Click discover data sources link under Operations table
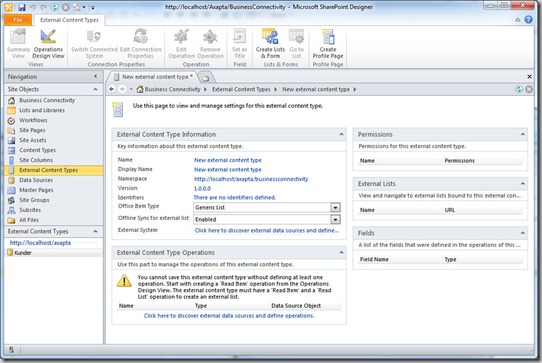 (x=229, y=316)
